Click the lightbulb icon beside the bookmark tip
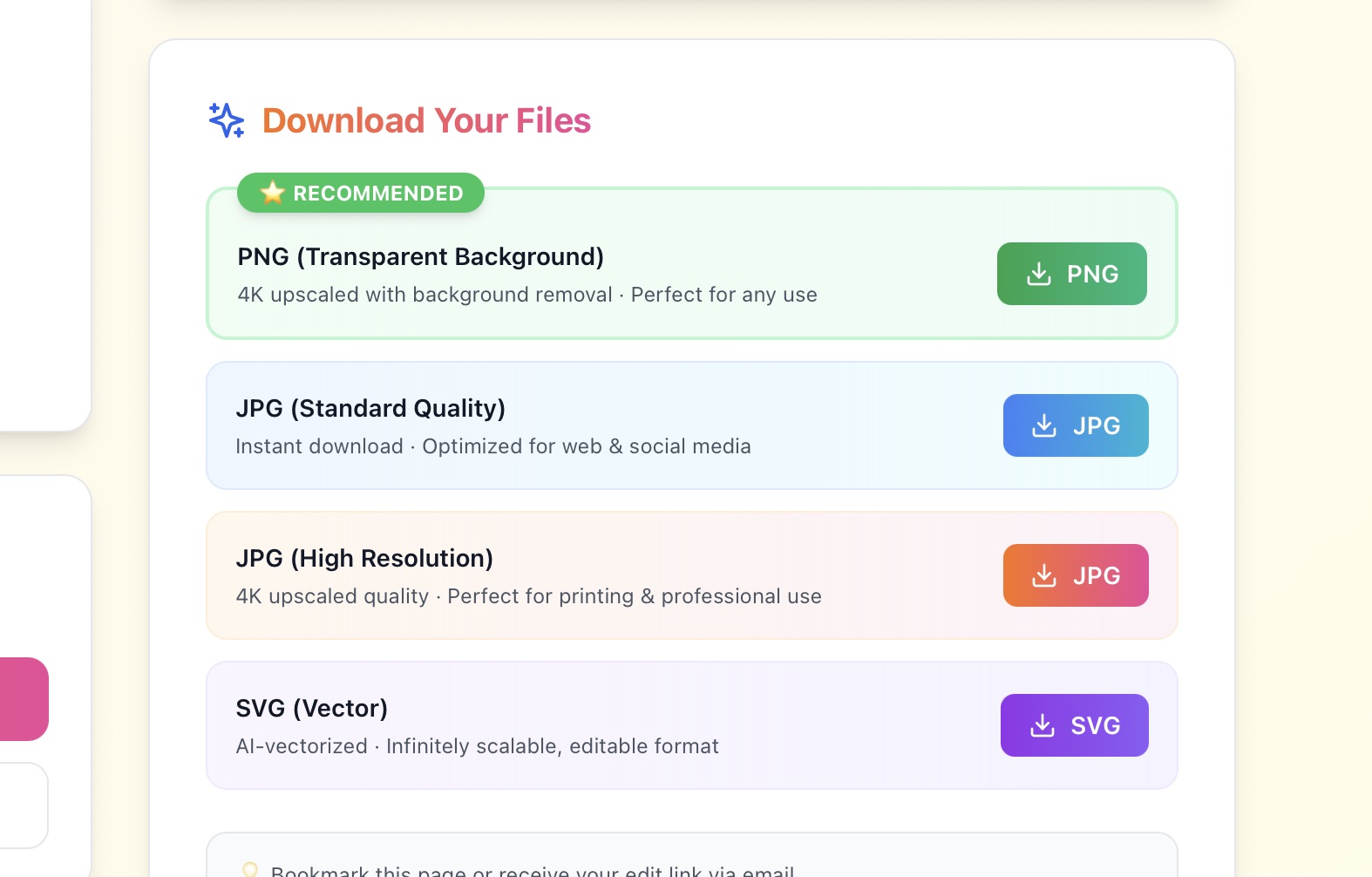 pyautogui.click(x=250, y=870)
